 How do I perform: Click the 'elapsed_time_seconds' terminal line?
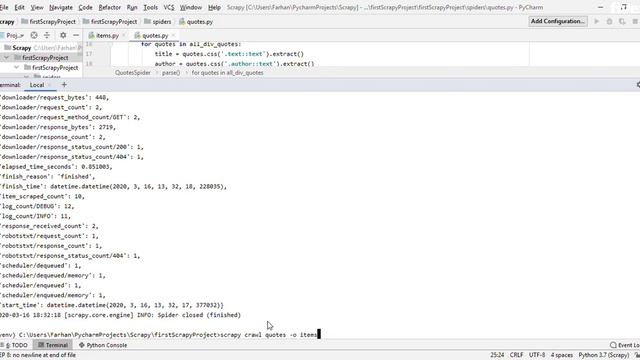[56, 167]
